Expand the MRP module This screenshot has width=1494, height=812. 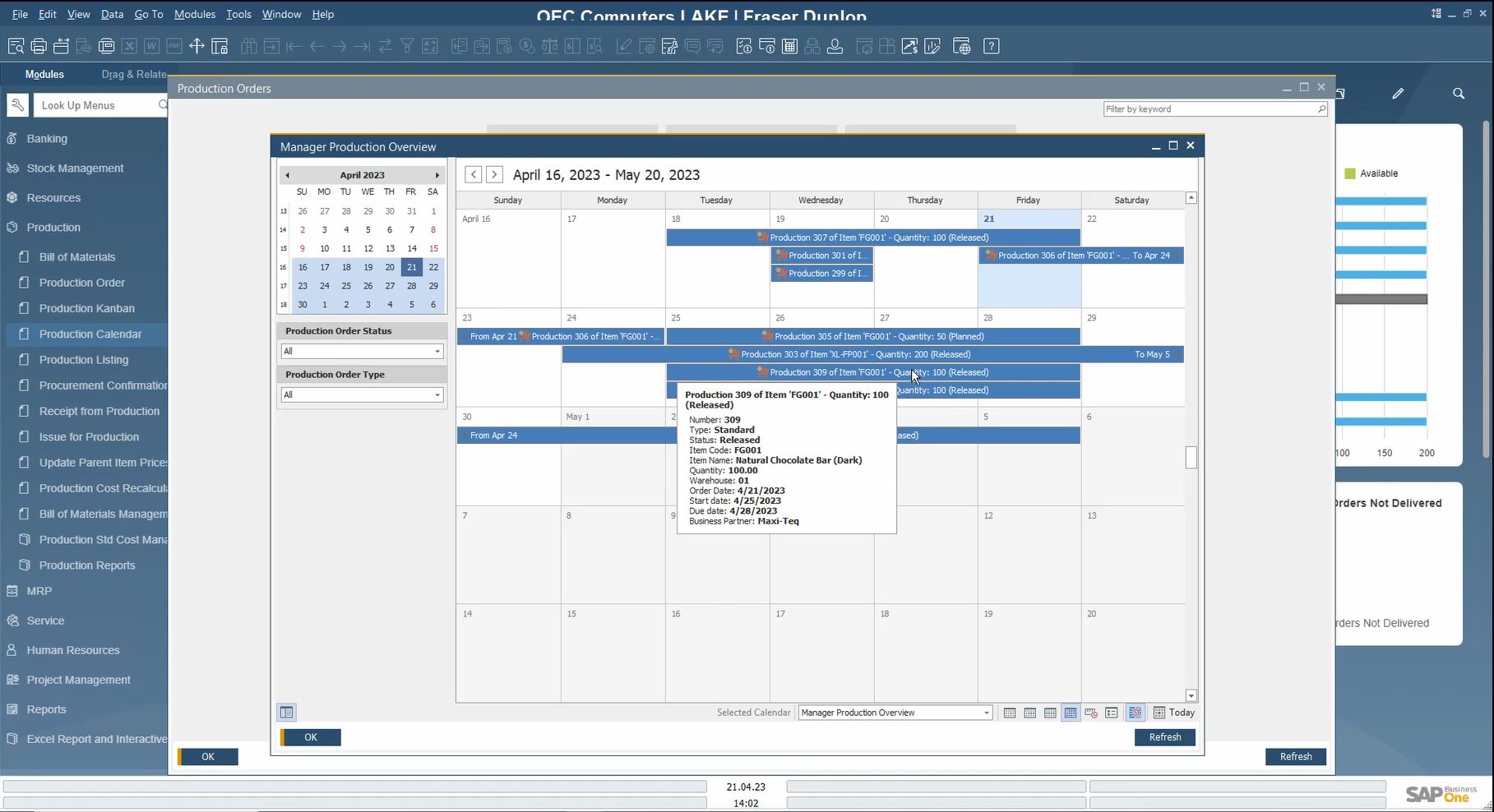point(39,592)
